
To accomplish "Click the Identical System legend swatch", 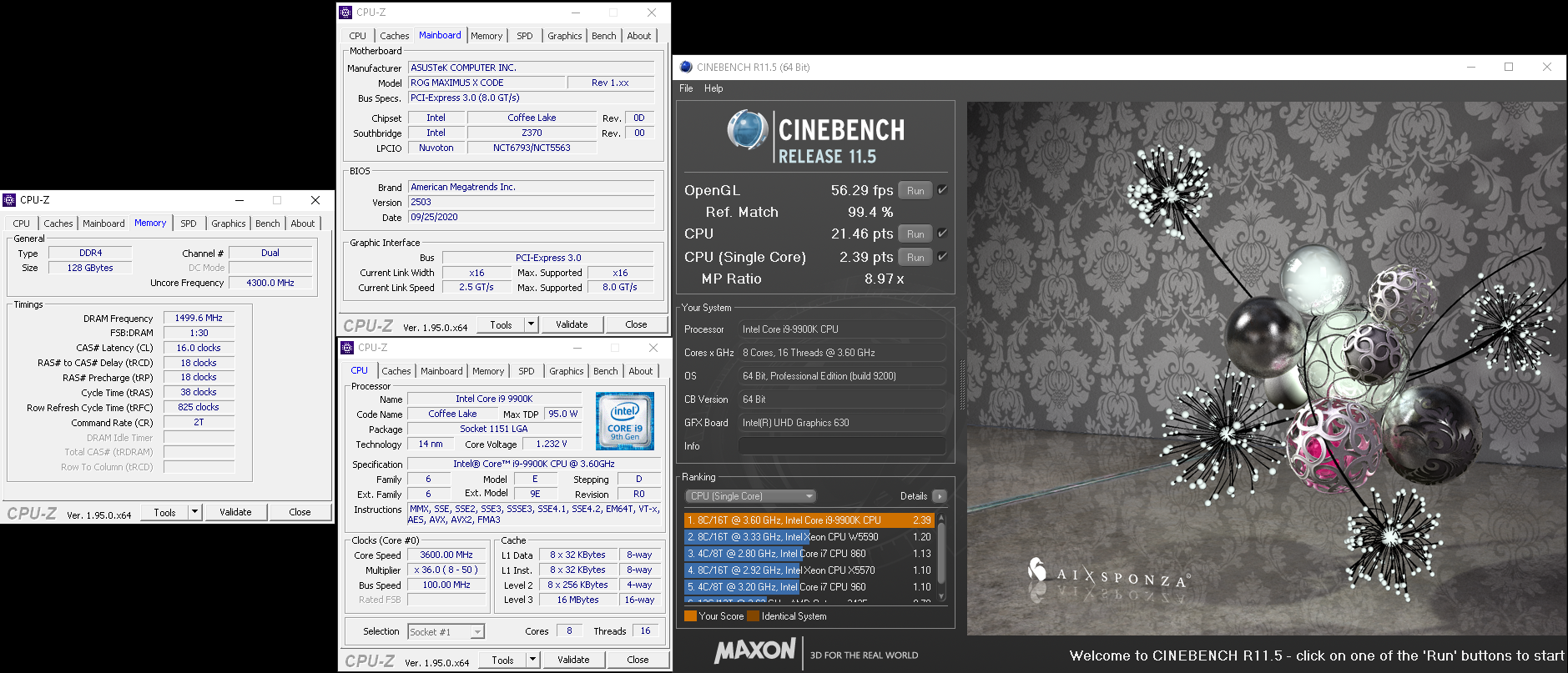I will pos(754,616).
